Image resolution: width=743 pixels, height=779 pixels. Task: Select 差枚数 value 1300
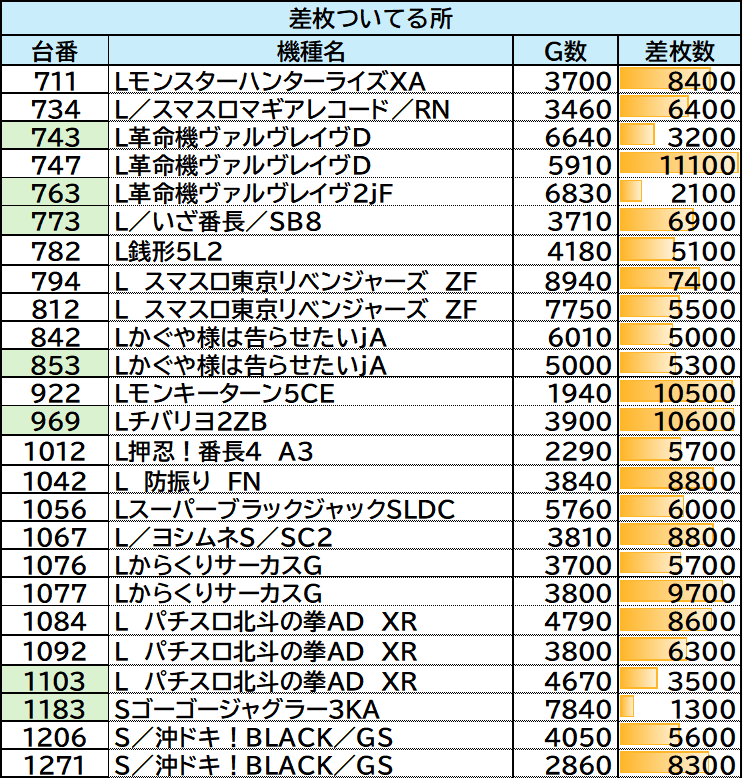[679, 707]
